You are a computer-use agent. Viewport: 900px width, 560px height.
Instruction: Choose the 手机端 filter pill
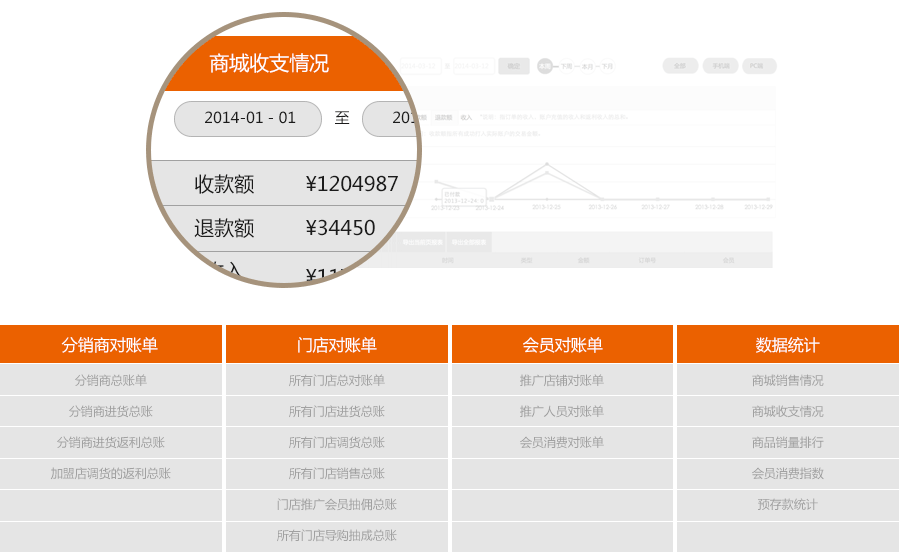click(x=720, y=66)
